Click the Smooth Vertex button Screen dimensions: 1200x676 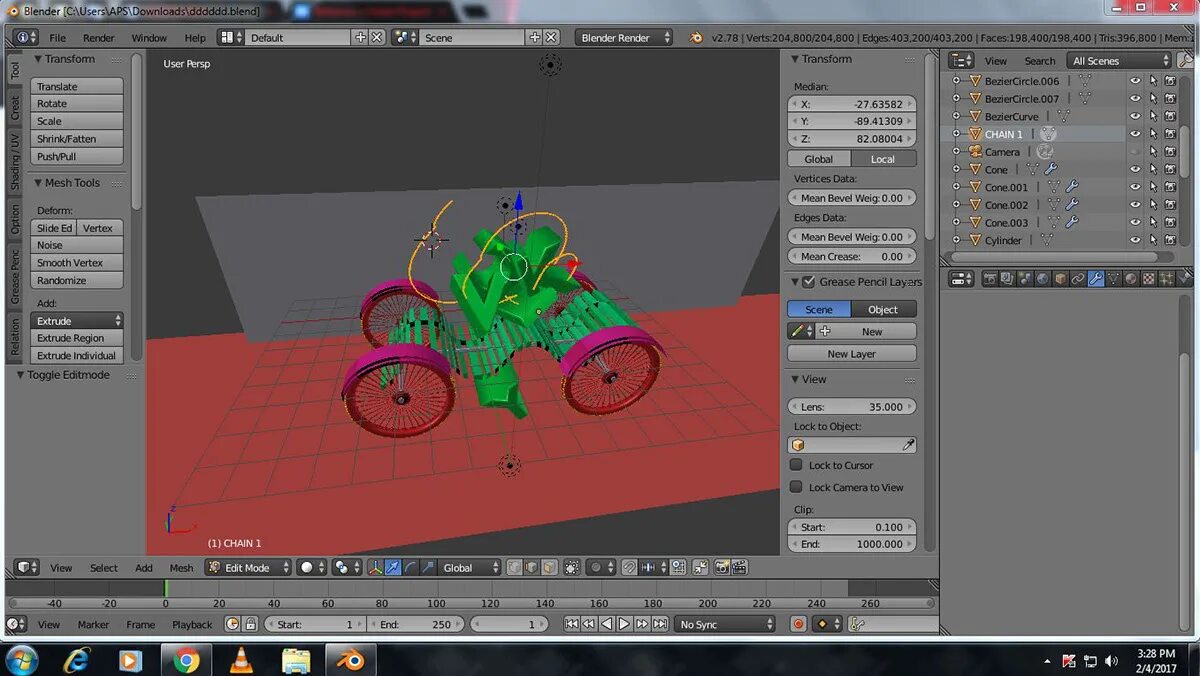tap(77, 263)
